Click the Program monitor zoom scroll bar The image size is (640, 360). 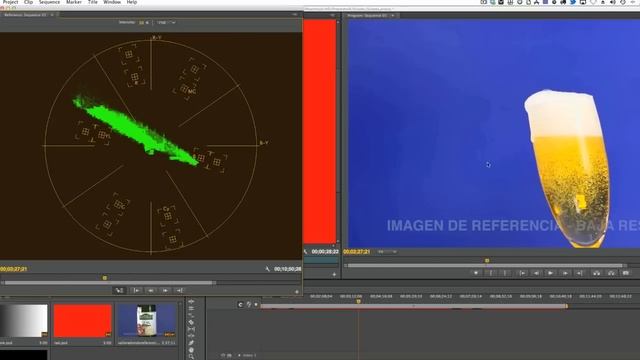[x=485, y=266]
